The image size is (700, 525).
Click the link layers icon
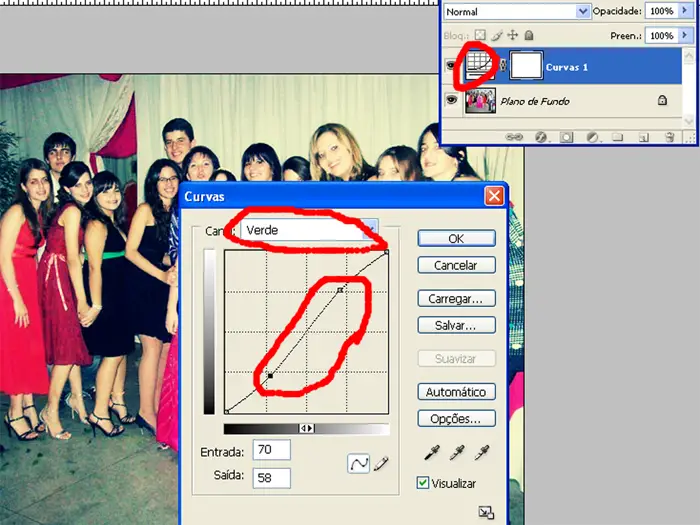click(x=516, y=136)
